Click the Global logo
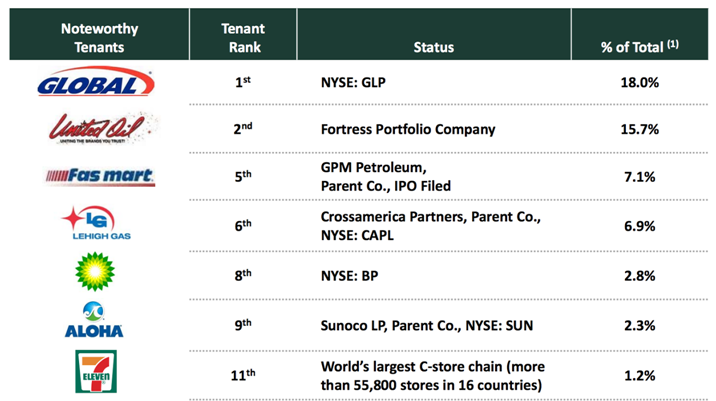Image resolution: width=716 pixels, height=401 pixels. tap(96, 82)
